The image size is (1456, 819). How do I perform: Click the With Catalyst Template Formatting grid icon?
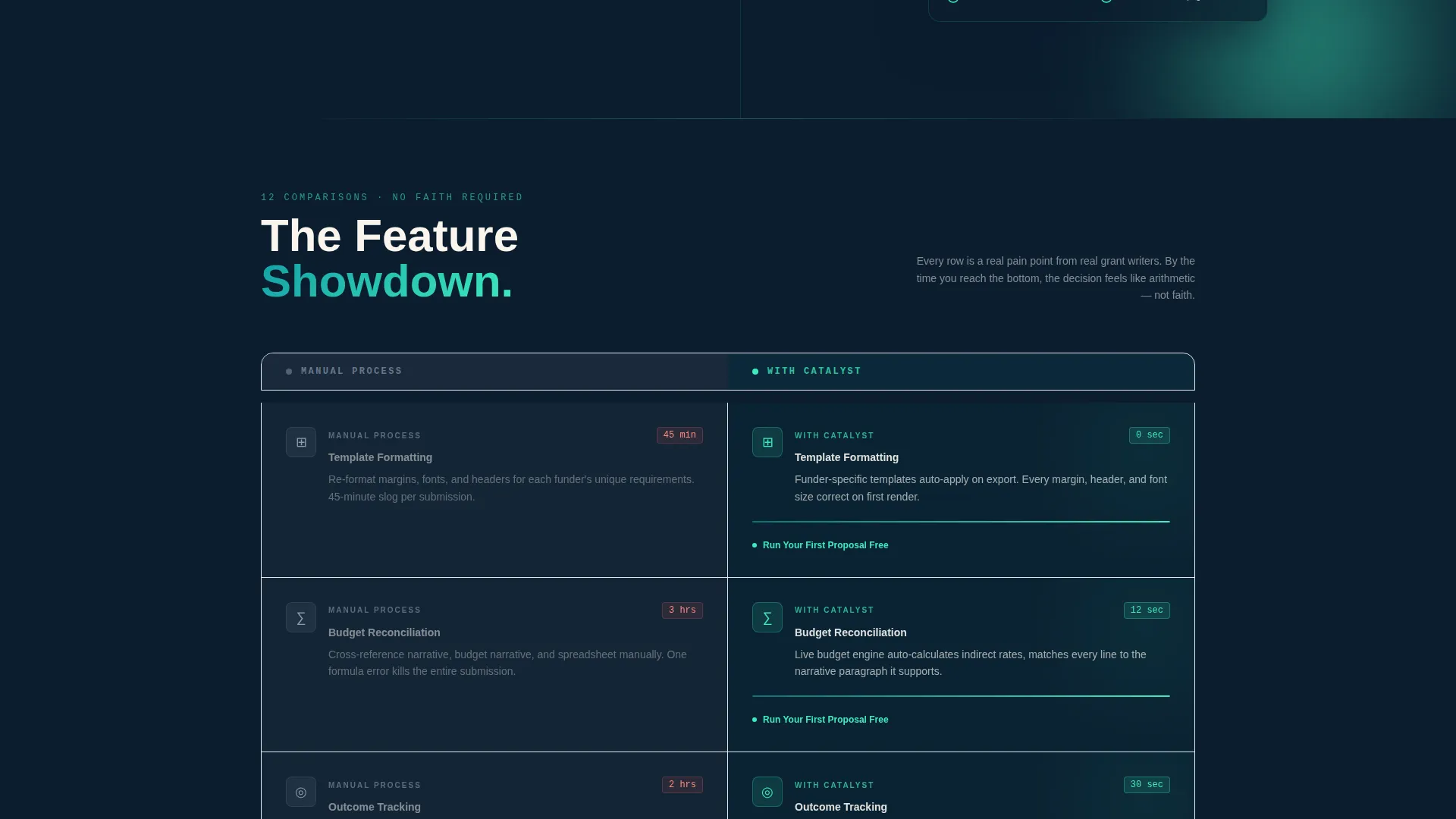pos(767,442)
